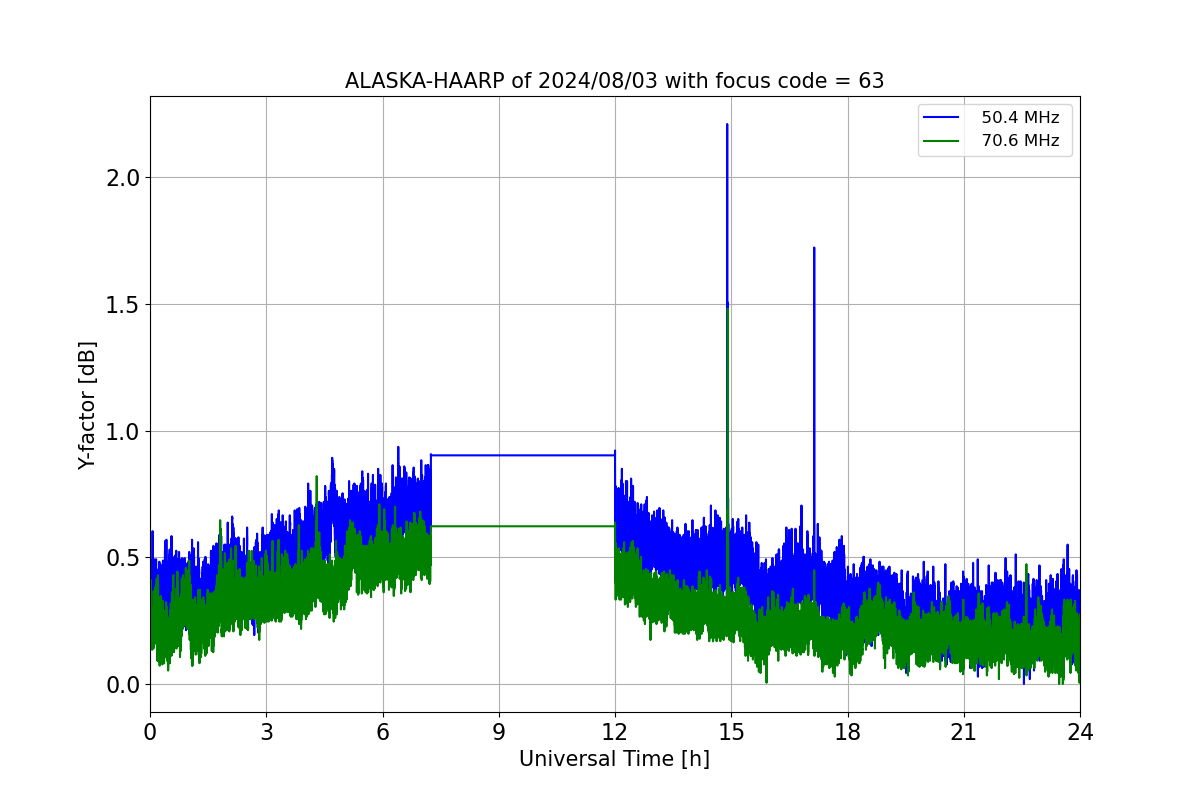Click the y-axis tick label 1.5
Screen dimensions: 1200x800
[123, 304]
